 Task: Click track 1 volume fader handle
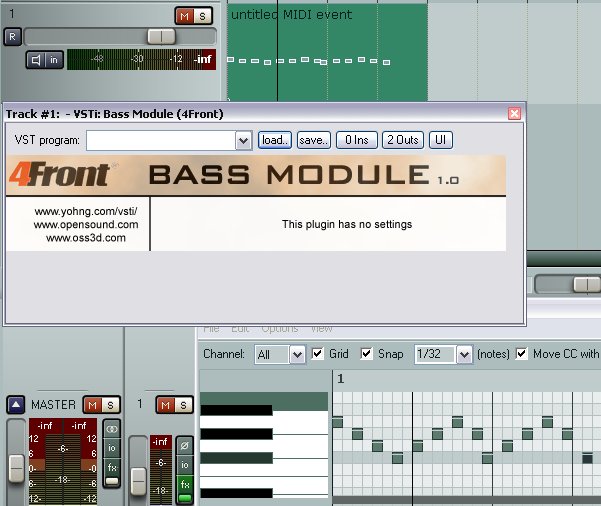[161, 37]
